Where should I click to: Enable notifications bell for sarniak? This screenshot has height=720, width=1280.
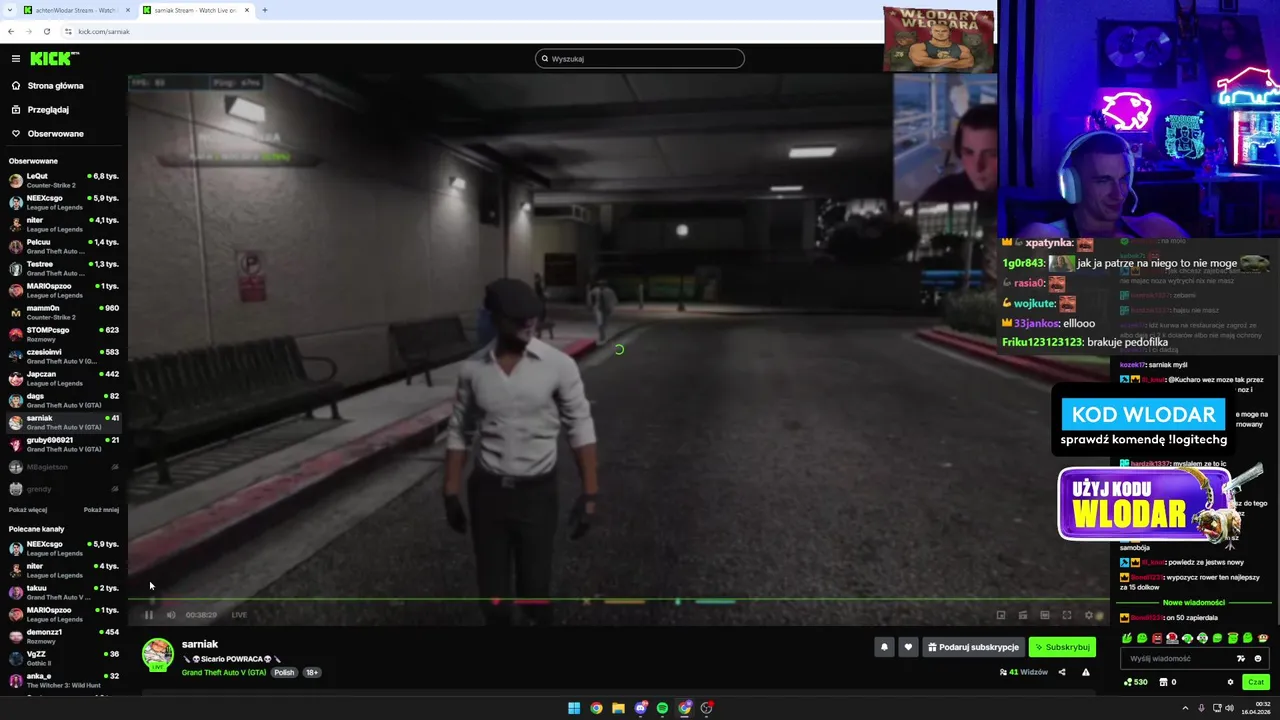(x=884, y=647)
